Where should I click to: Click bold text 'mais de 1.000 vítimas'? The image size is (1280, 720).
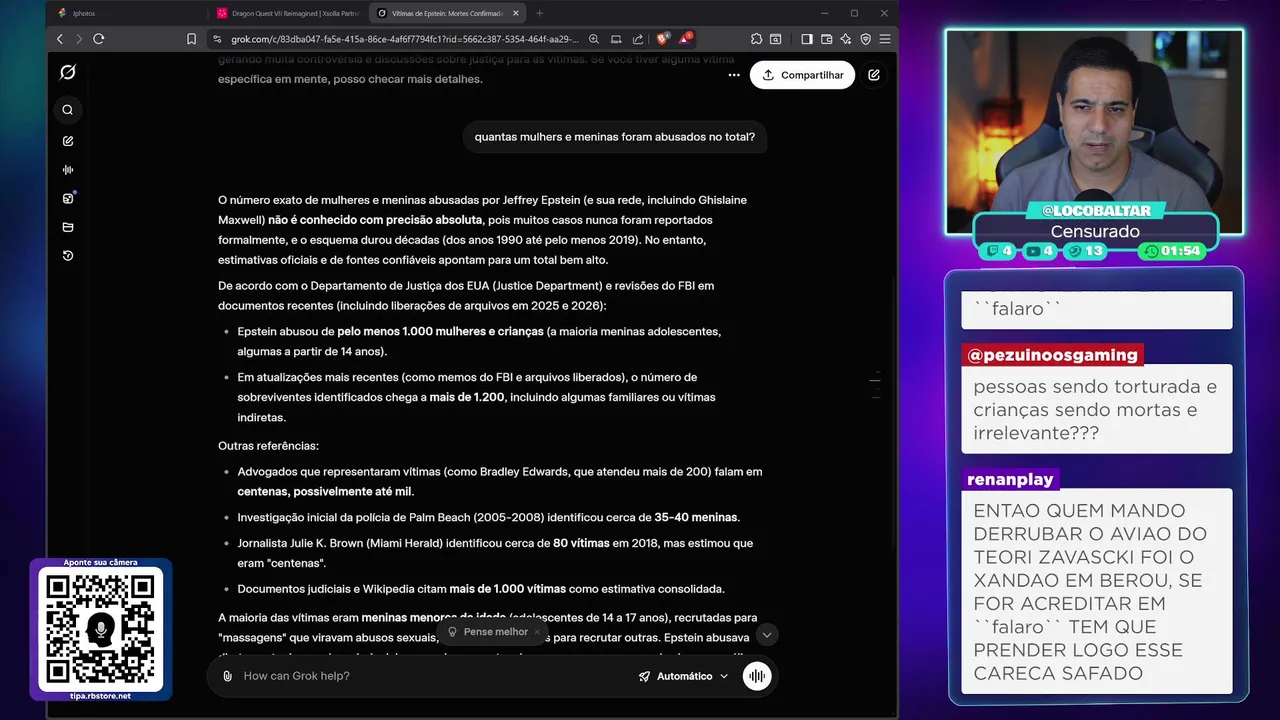click(507, 589)
